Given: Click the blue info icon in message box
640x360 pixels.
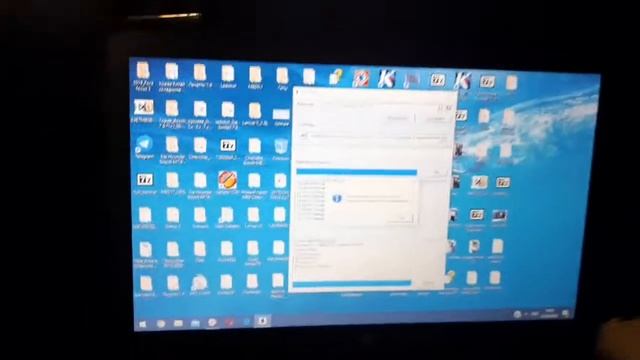Looking at the screenshot, I should 337,198.
